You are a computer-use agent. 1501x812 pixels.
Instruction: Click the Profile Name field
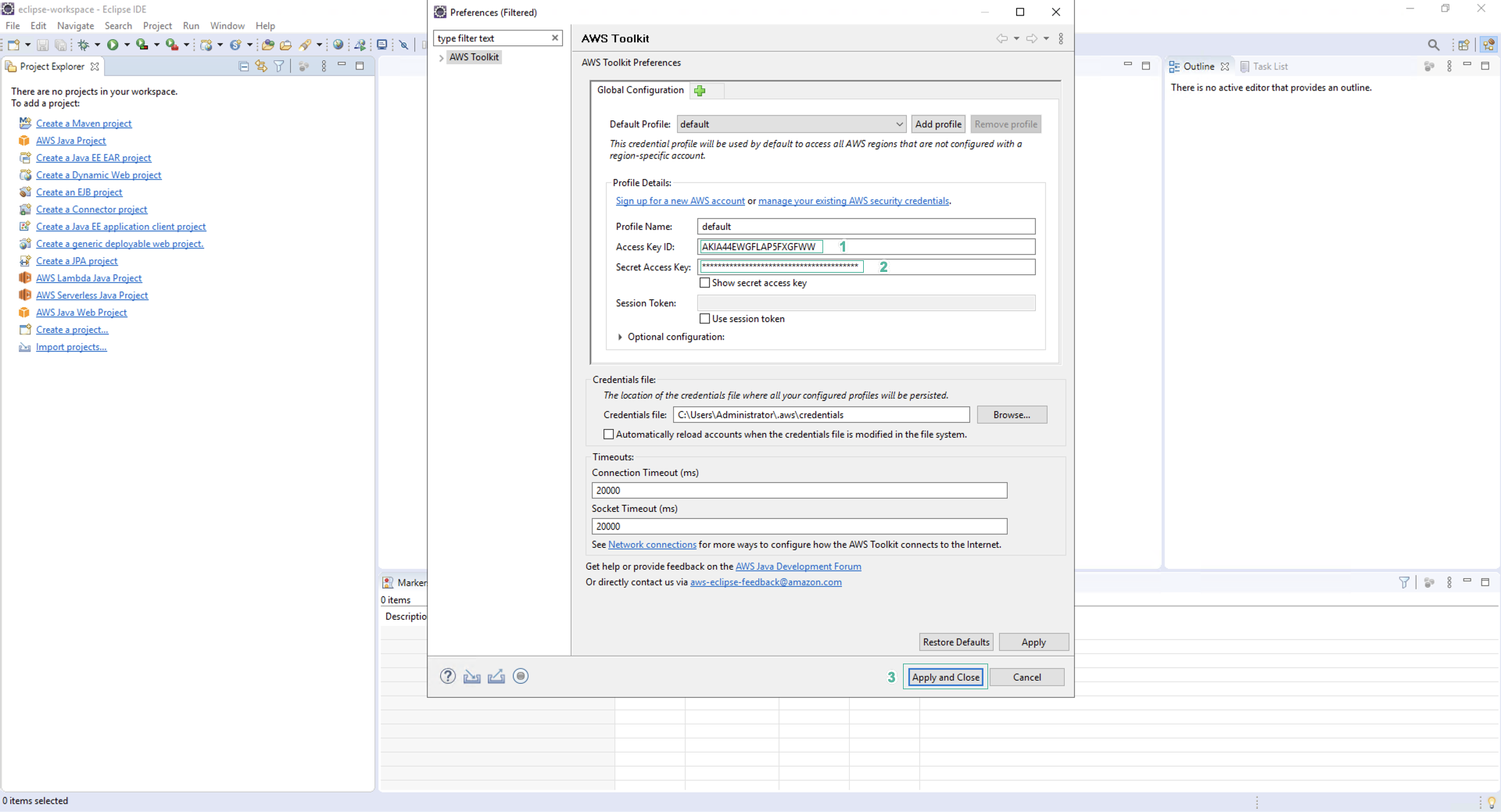coord(866,227)
